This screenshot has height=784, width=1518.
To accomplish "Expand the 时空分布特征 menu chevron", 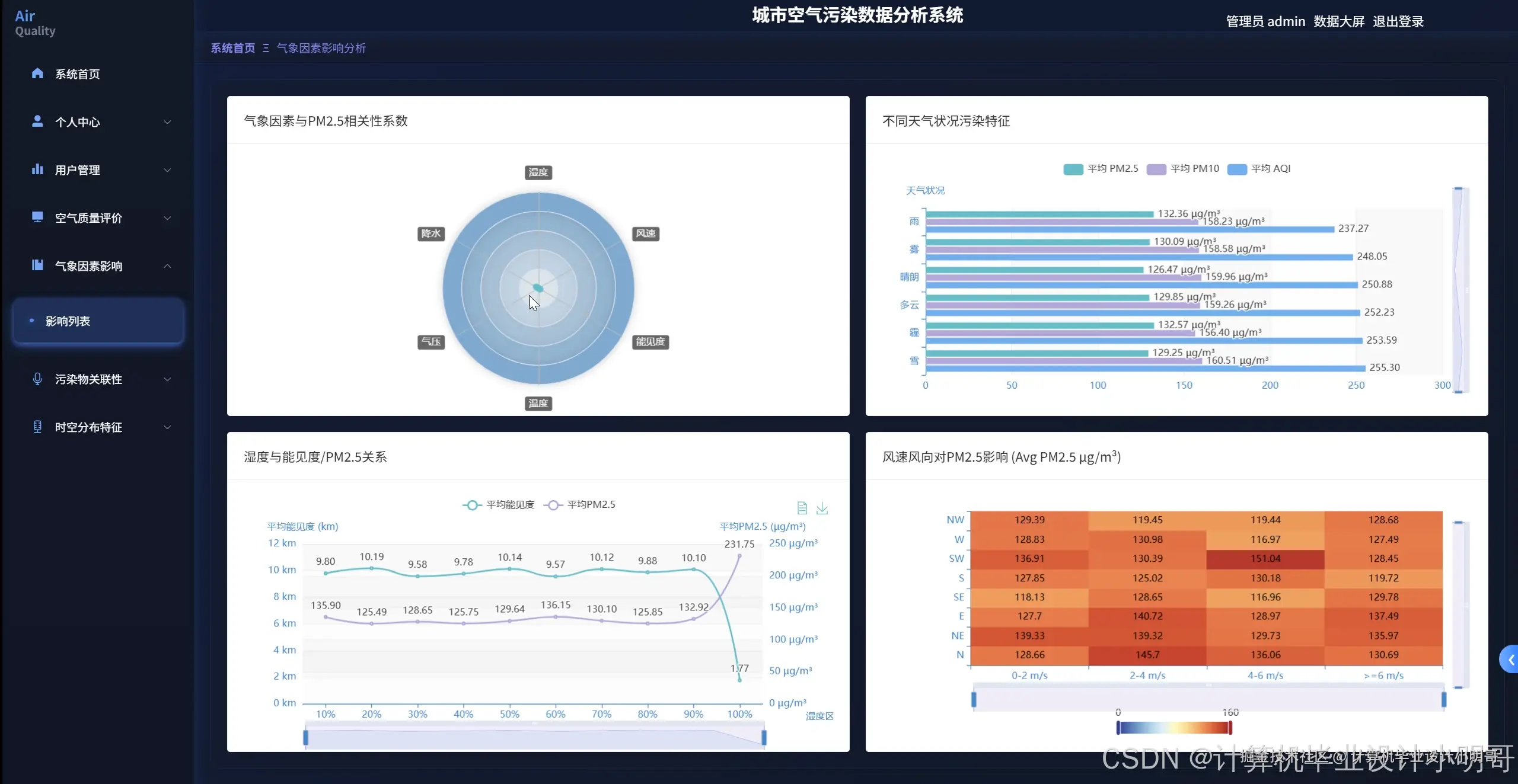I will (167, 427).
